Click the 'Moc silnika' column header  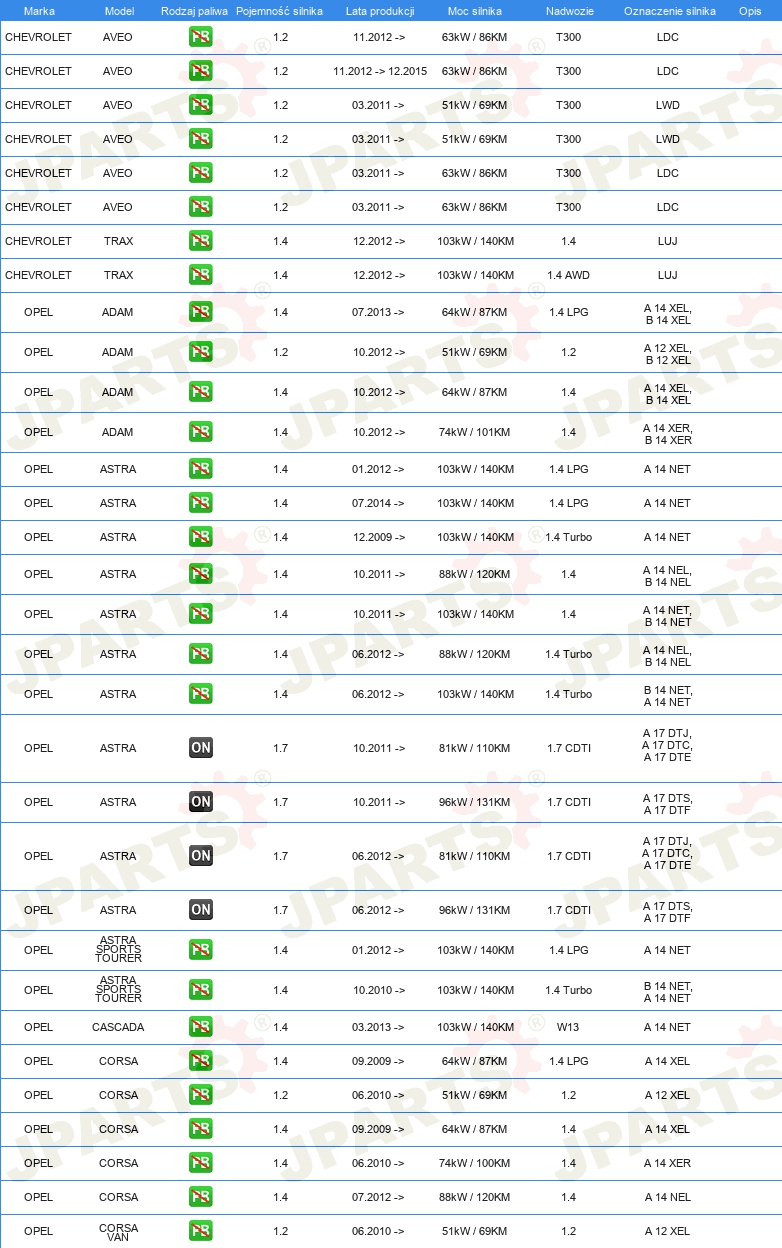[x=475, y=11]
